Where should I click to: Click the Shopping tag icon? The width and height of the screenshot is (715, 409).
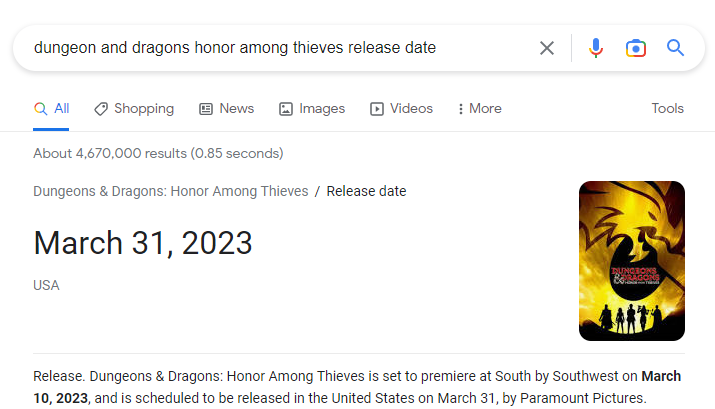[101, 109]
